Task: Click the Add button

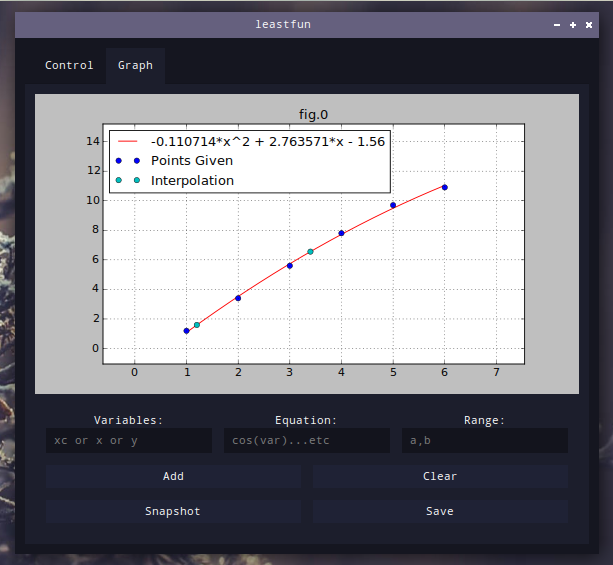Action: pyautogui.click(x=173, y=476)
